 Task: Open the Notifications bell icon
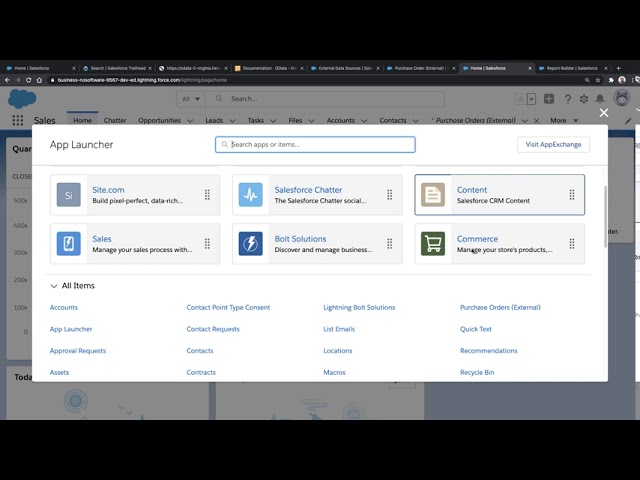[600, 99]
